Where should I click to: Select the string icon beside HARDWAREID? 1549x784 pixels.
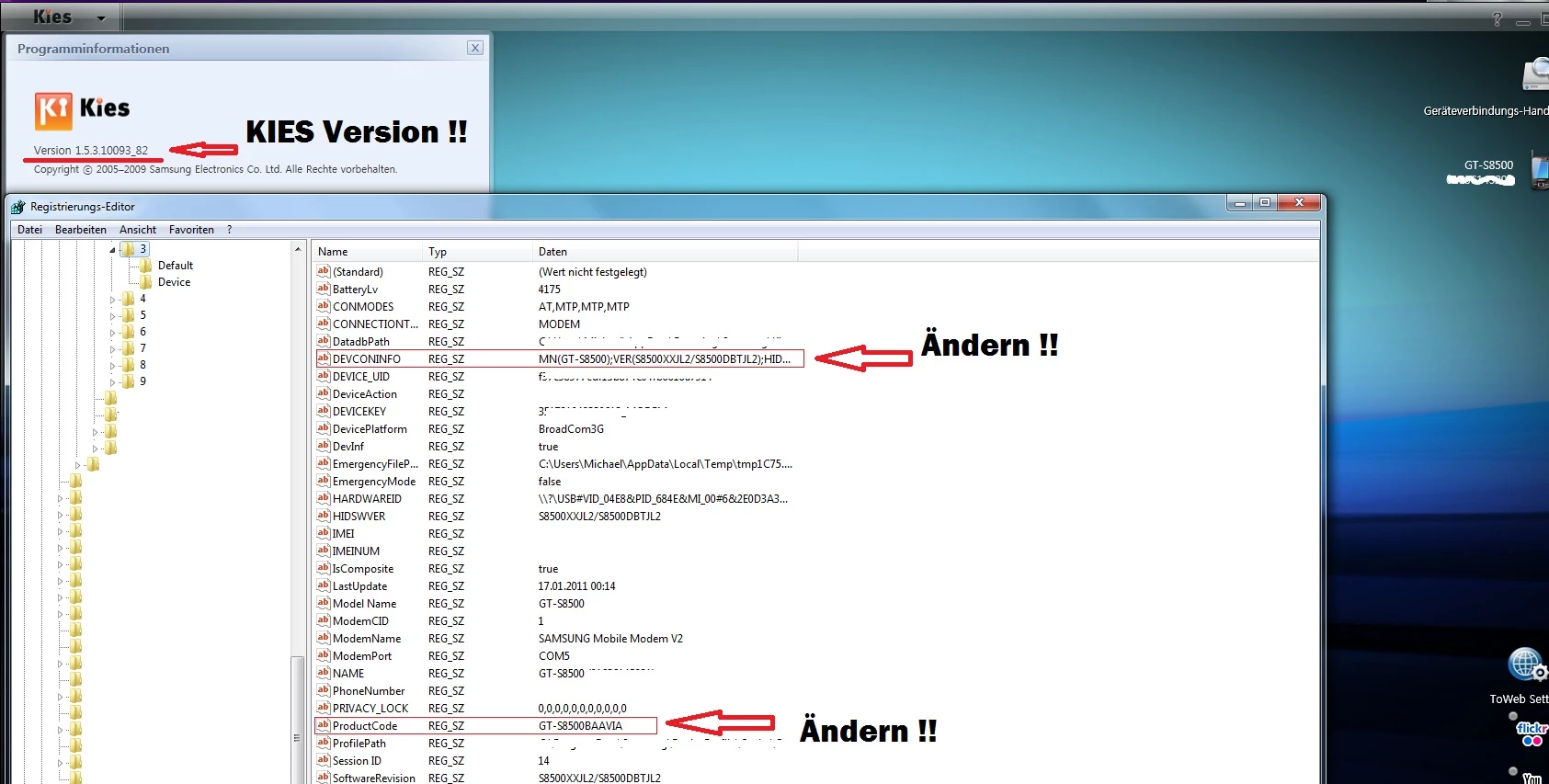point(324,499)
